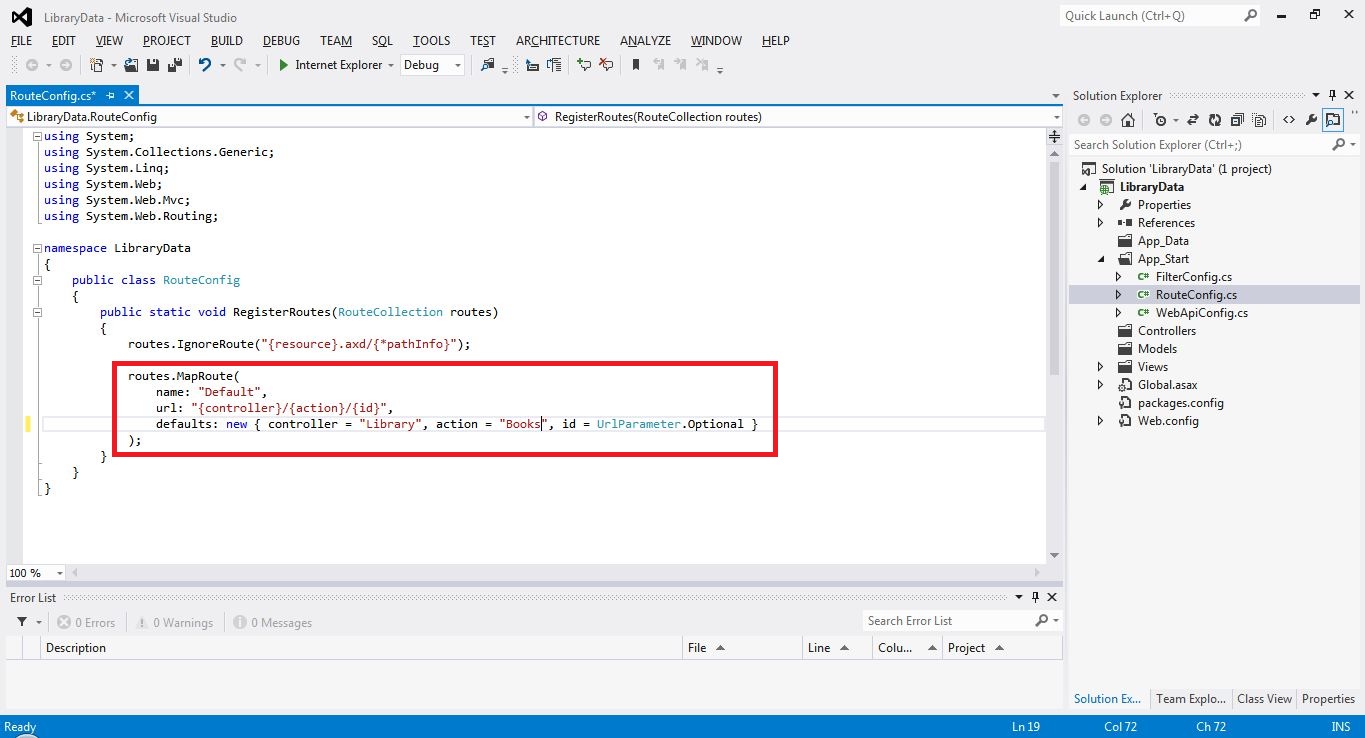The height and width of the screenshot is (738, 1365).
Task: Refresh the Solution Explorer
Action: point(1215,120)
